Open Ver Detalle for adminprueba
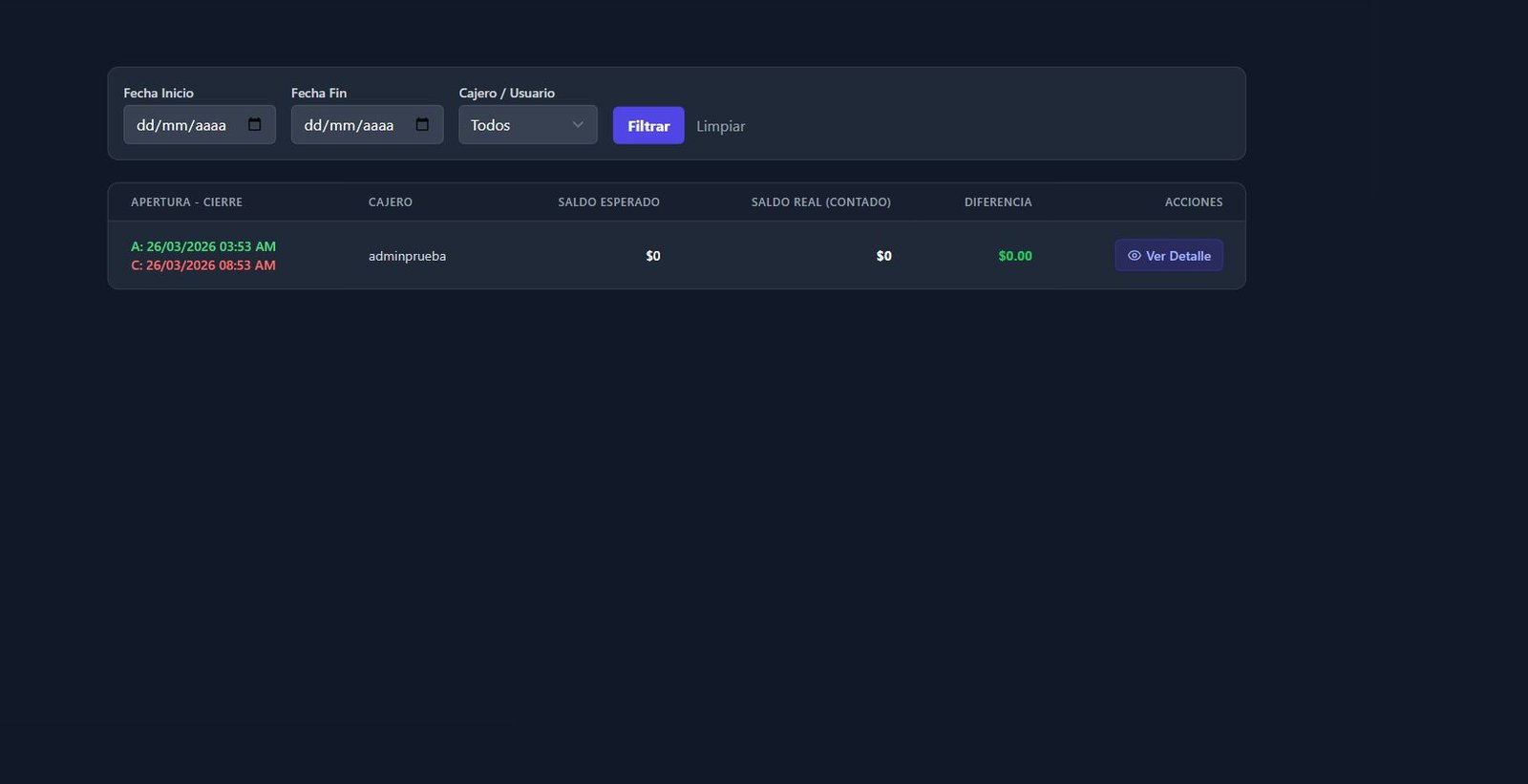Image resolution: width=1528 pixels, height=784 pixels. (1169, 255)
